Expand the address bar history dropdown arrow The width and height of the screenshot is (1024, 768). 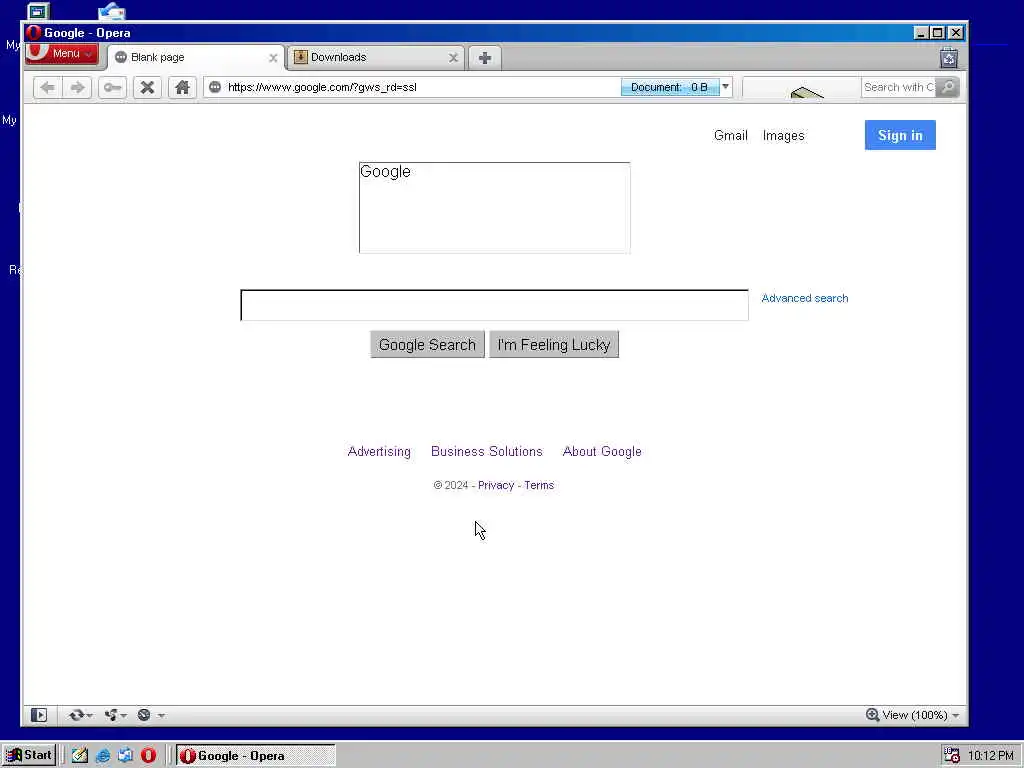[x=726, y=87]
